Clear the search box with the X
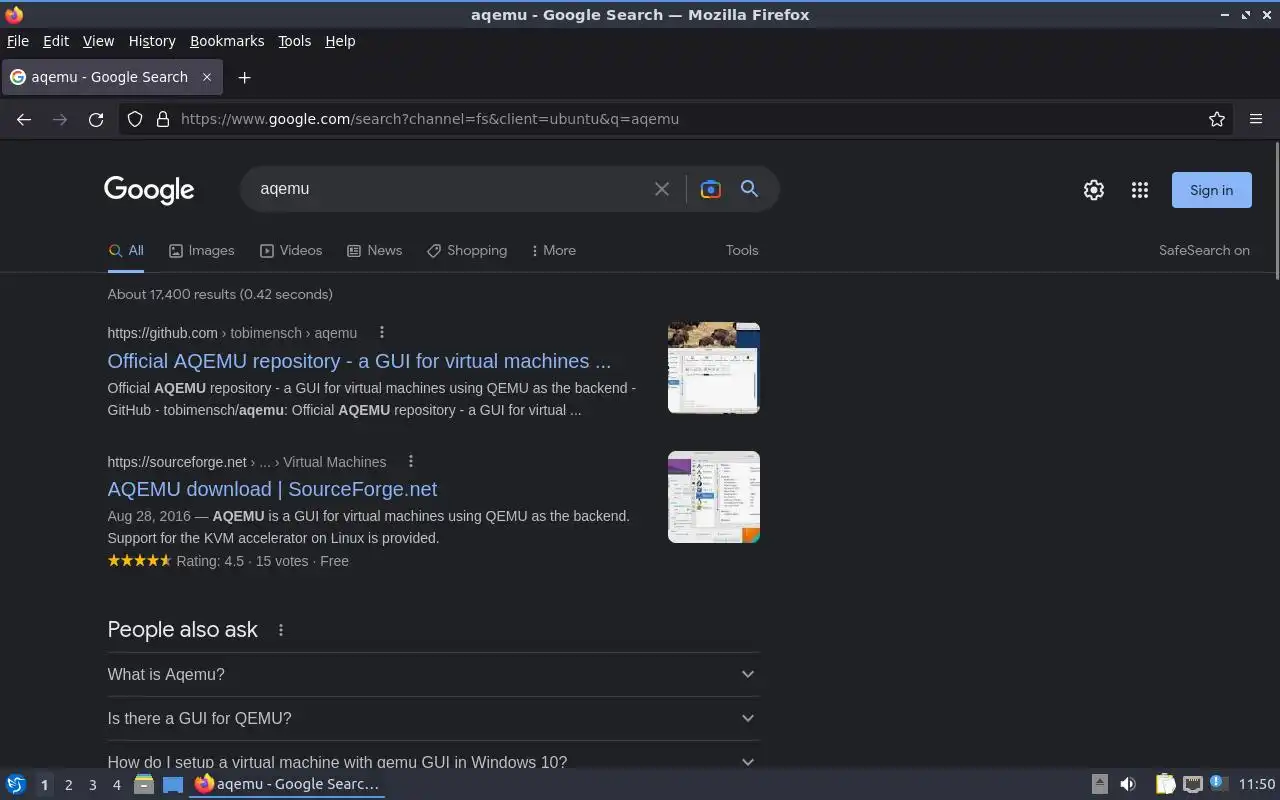 click(662, 189)
